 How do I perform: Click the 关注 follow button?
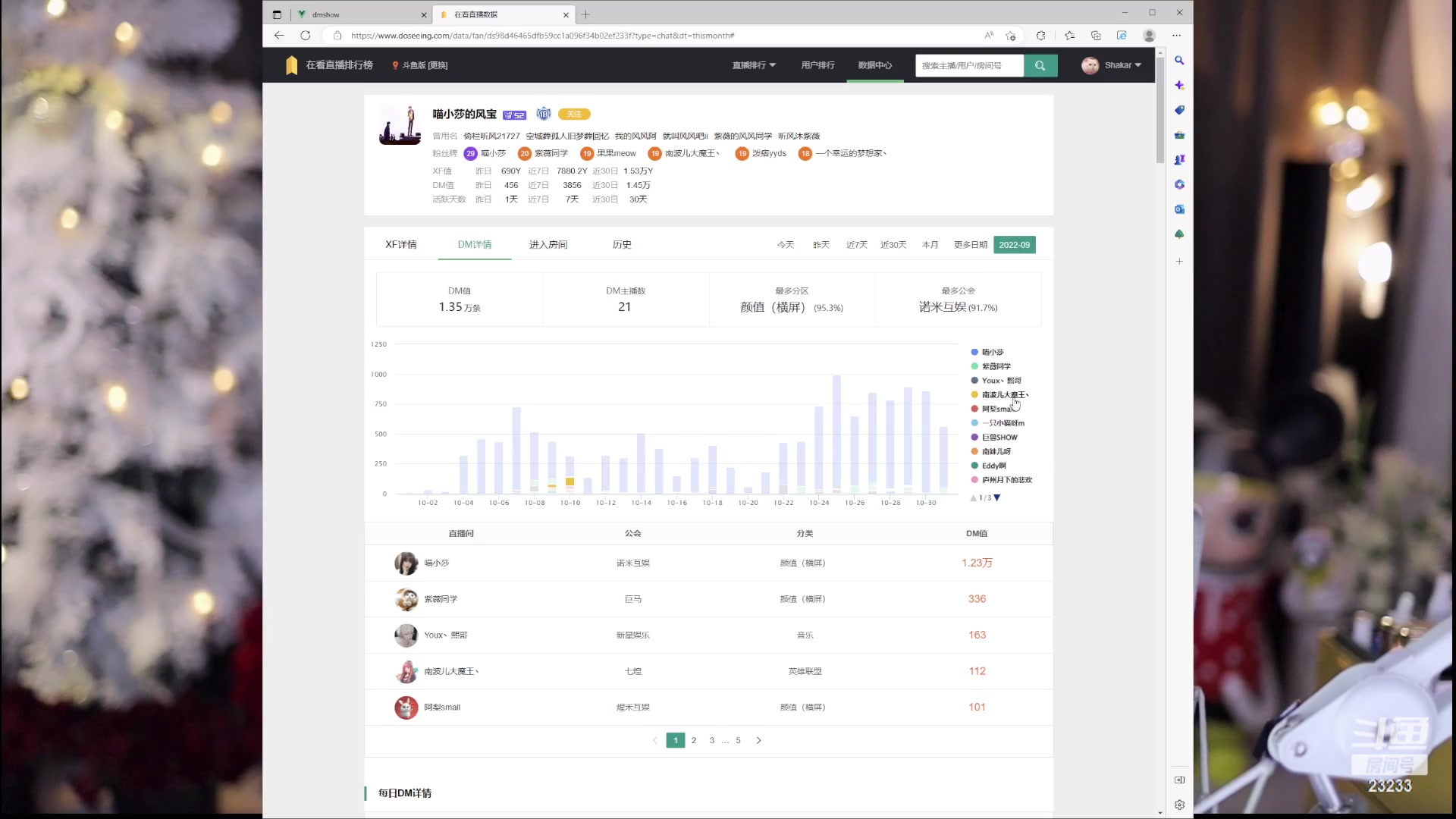tap(574, 114)
